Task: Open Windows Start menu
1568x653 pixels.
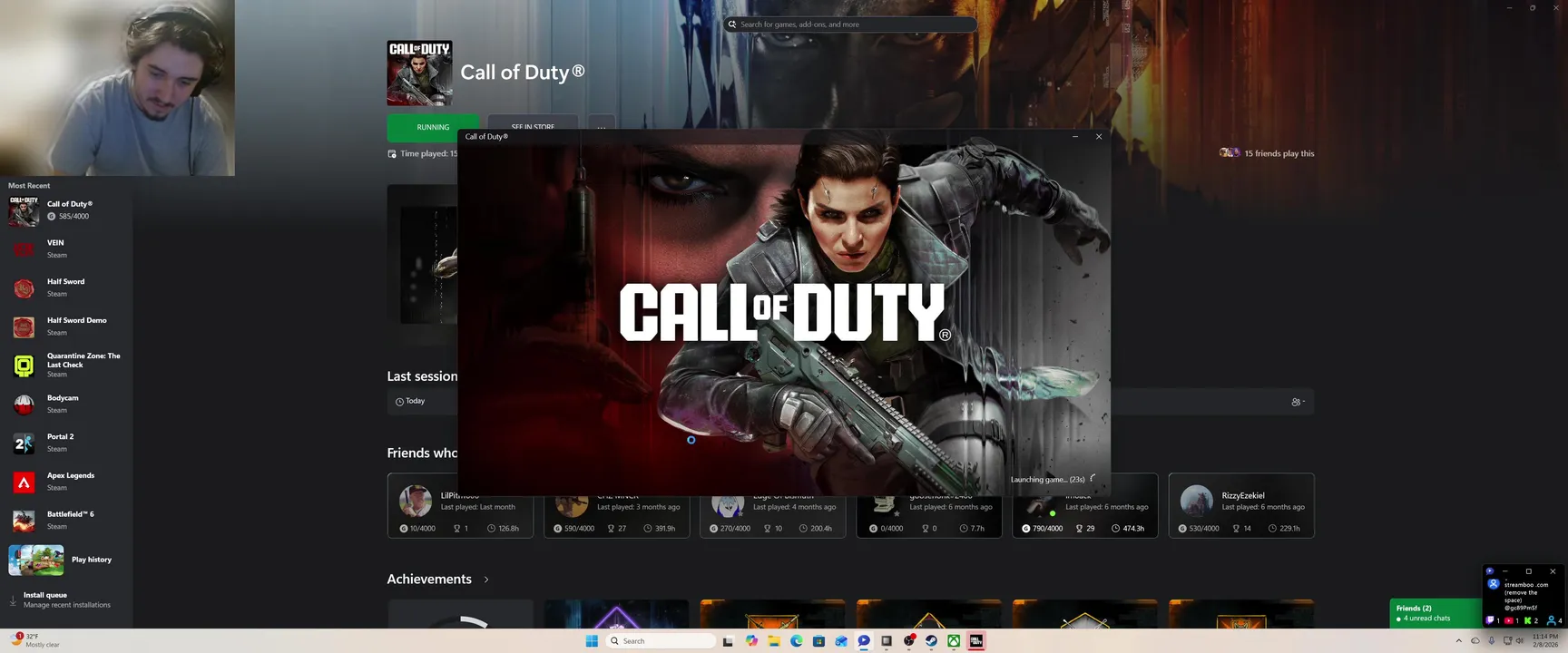Action: 592,641
